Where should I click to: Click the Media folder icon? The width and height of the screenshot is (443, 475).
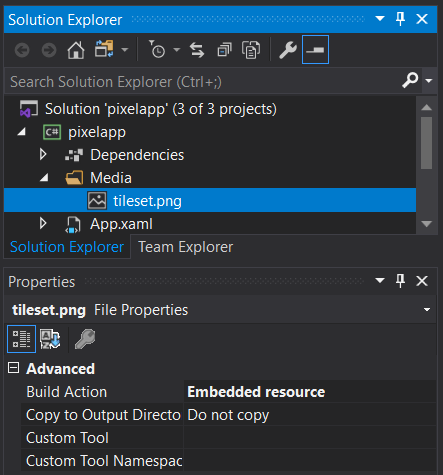pos(74,178)
